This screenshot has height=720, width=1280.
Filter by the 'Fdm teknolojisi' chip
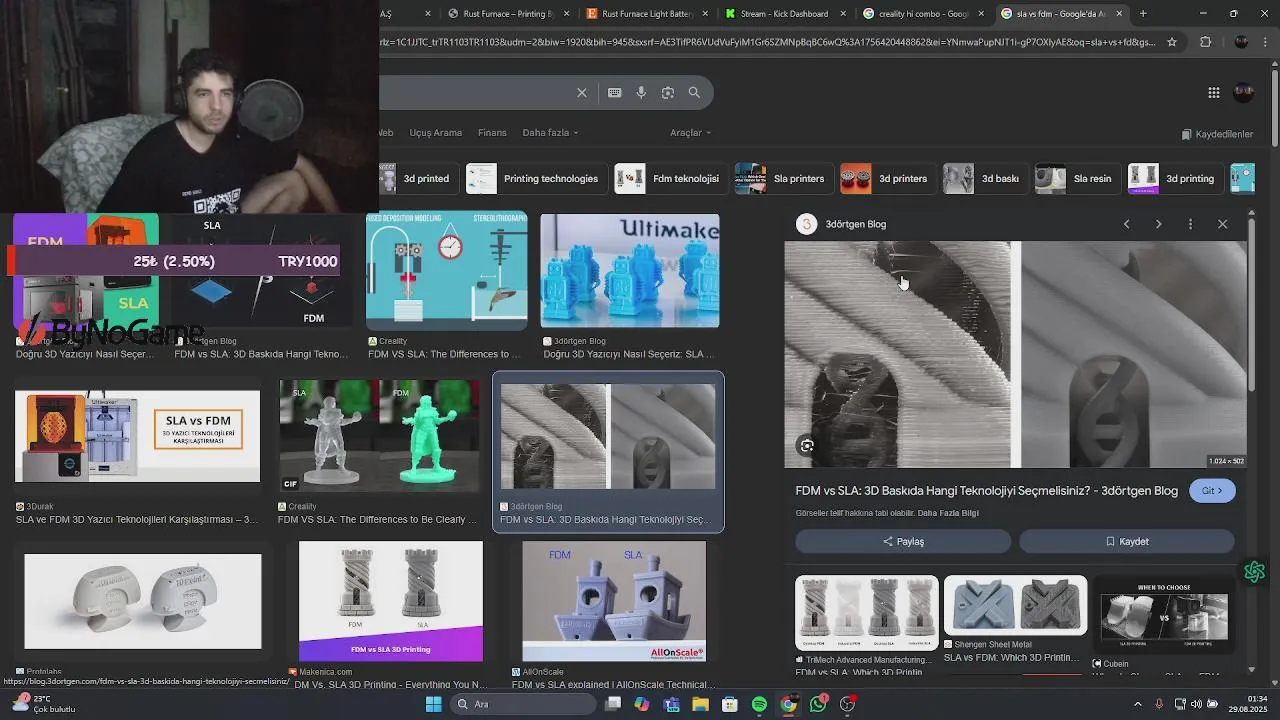669,179
